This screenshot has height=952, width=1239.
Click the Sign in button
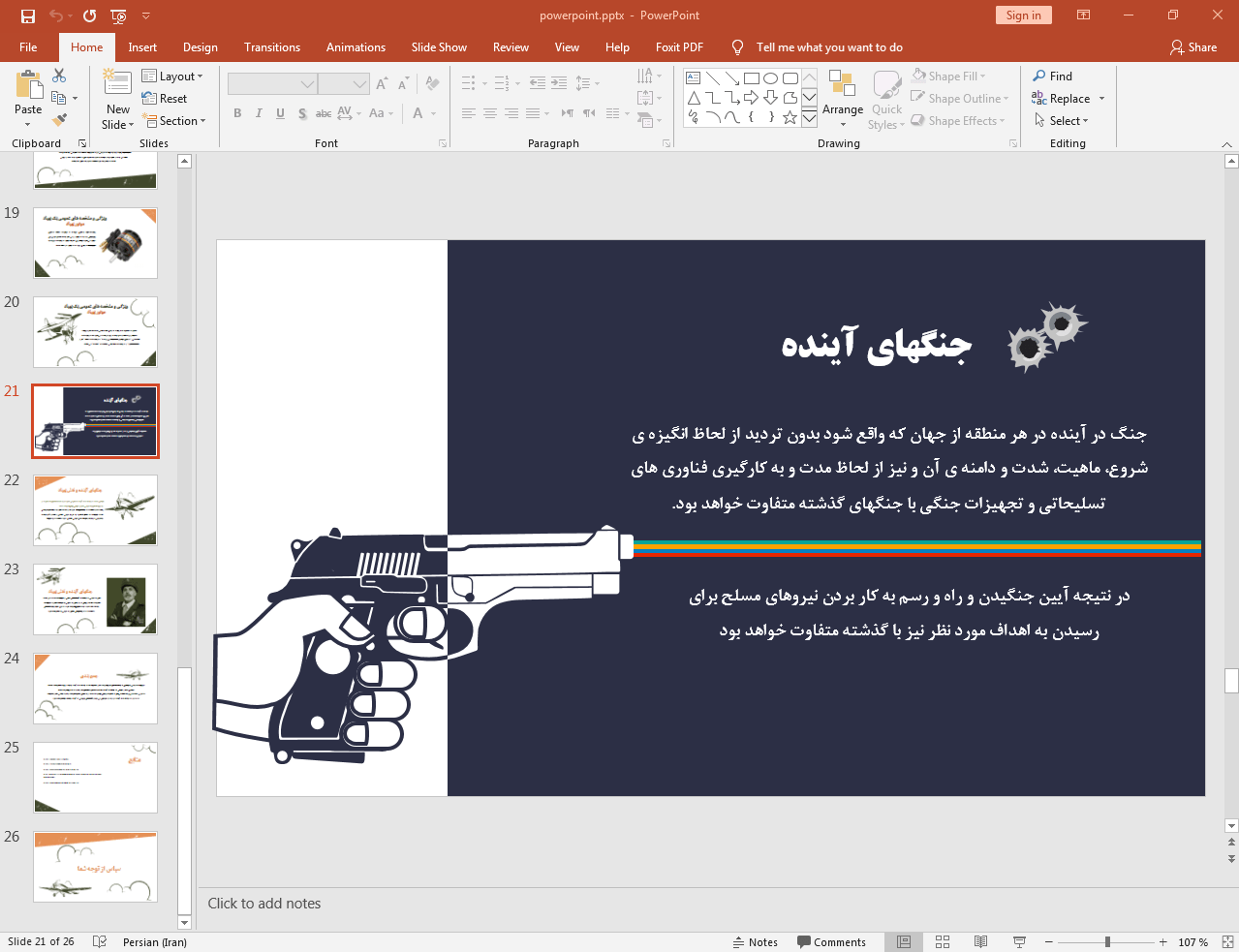(1023, 15)
